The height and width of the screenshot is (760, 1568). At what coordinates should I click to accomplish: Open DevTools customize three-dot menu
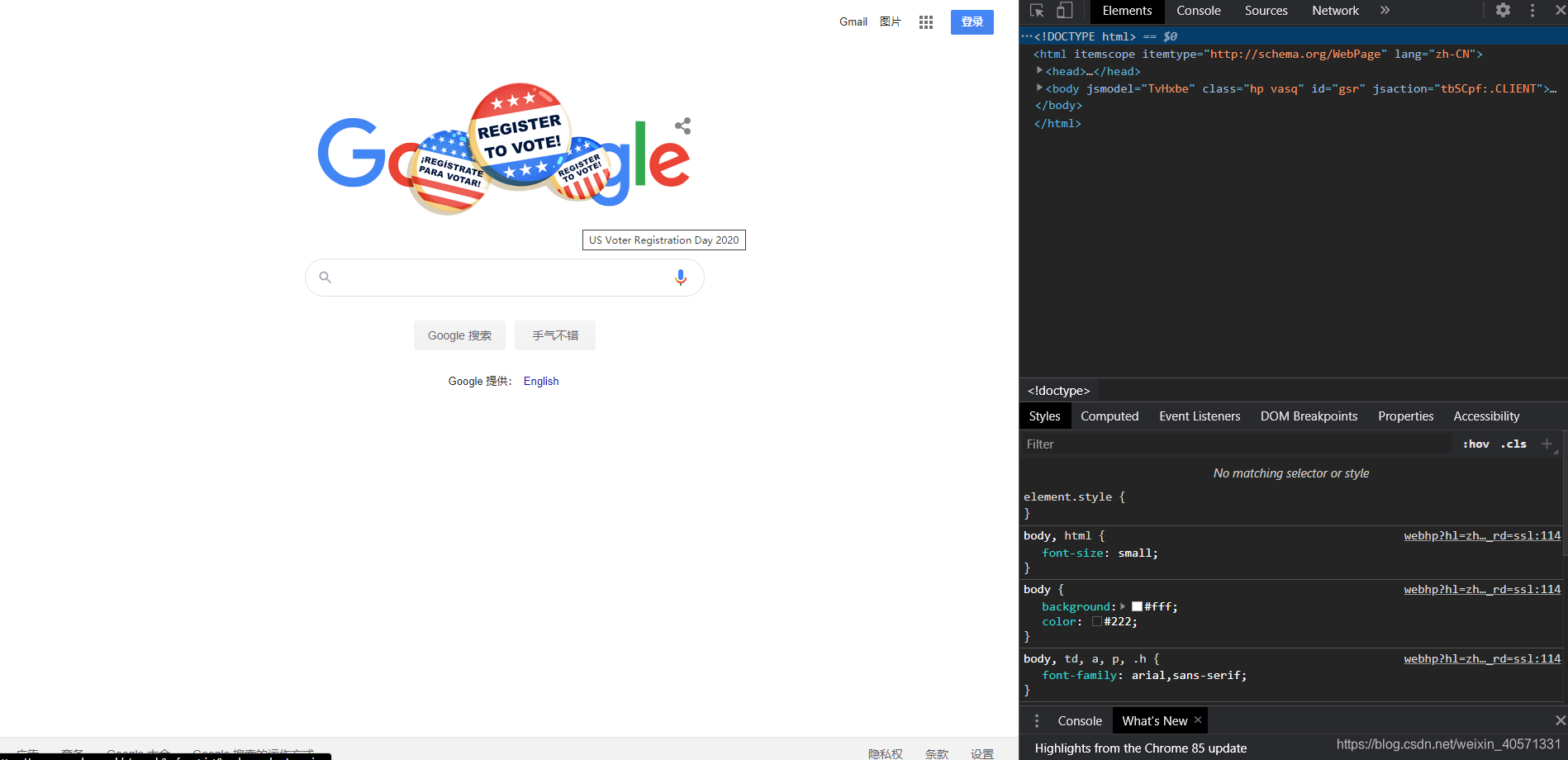(1532, 10)
